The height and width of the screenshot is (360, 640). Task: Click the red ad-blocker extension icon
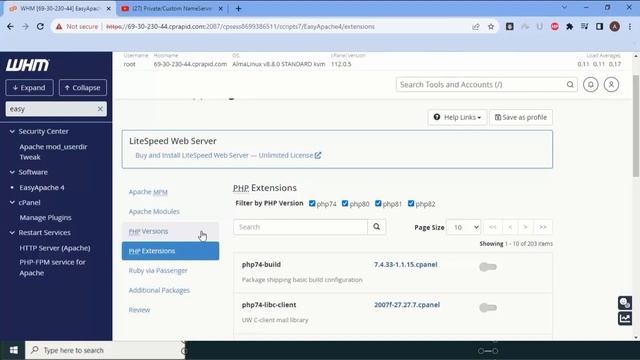(x=554, y=27)
